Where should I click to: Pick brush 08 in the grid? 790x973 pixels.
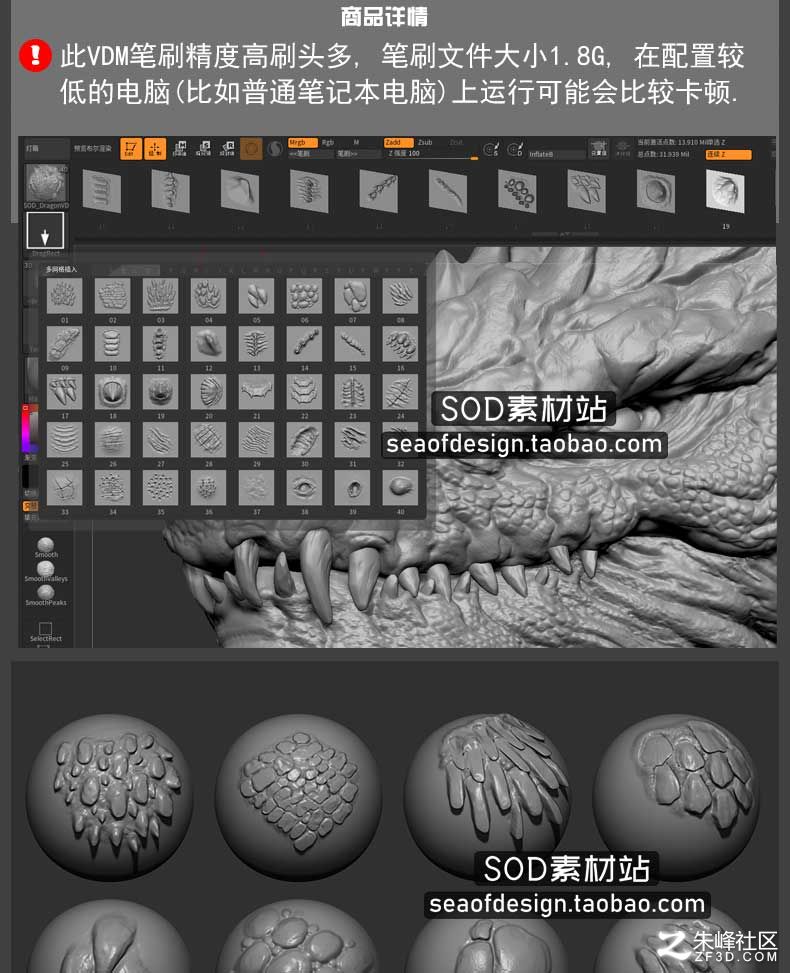[400, 295]
